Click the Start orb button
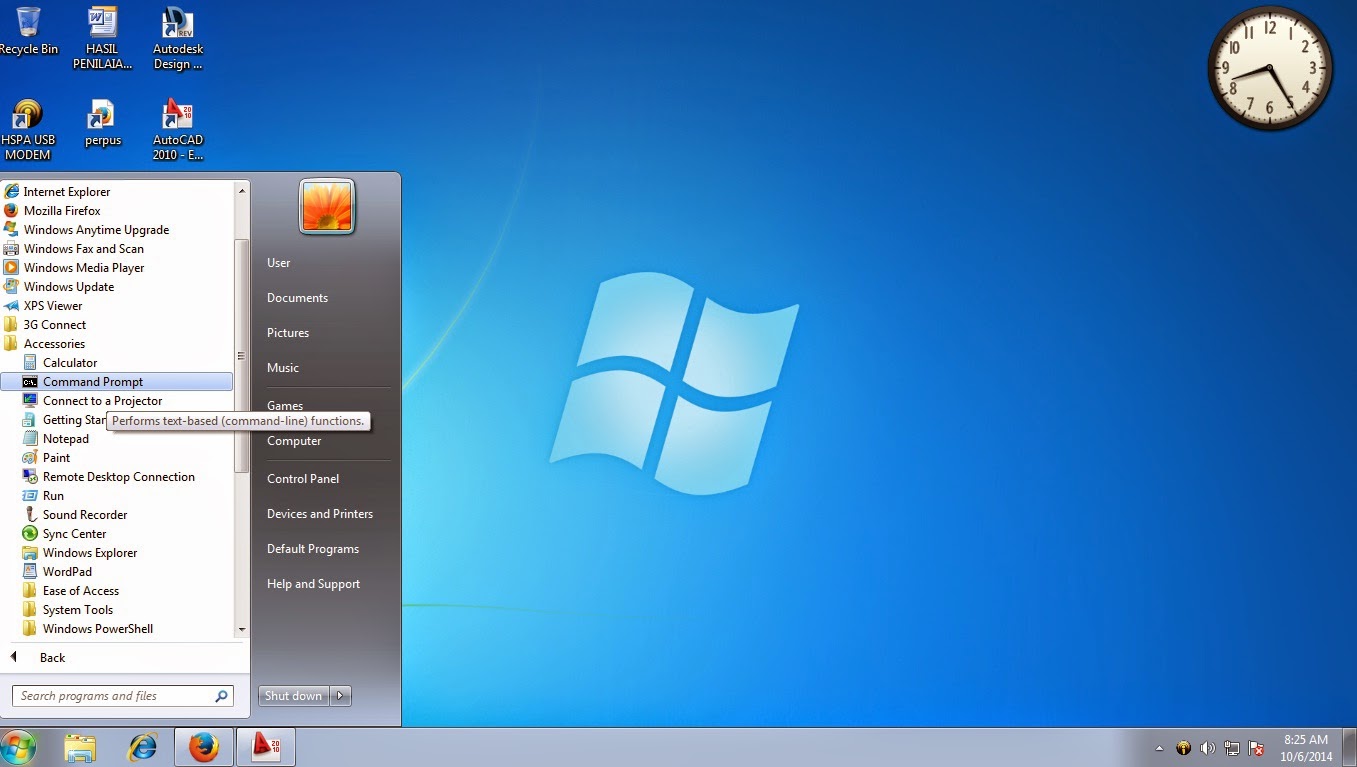This screenshot has width=1357, height=767. point(18,747)
